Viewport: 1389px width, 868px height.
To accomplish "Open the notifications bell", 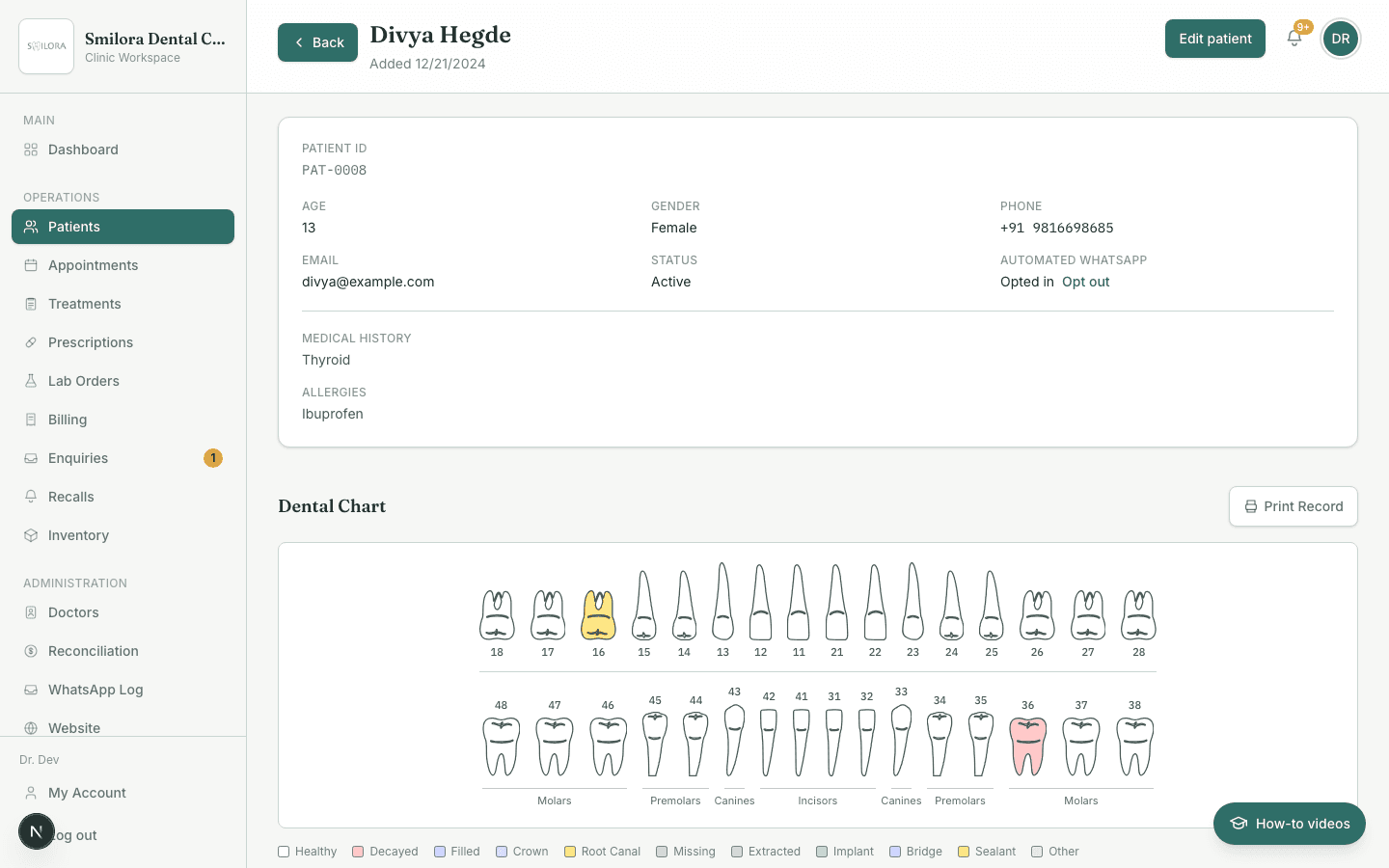I will [x=1294, y=39].
